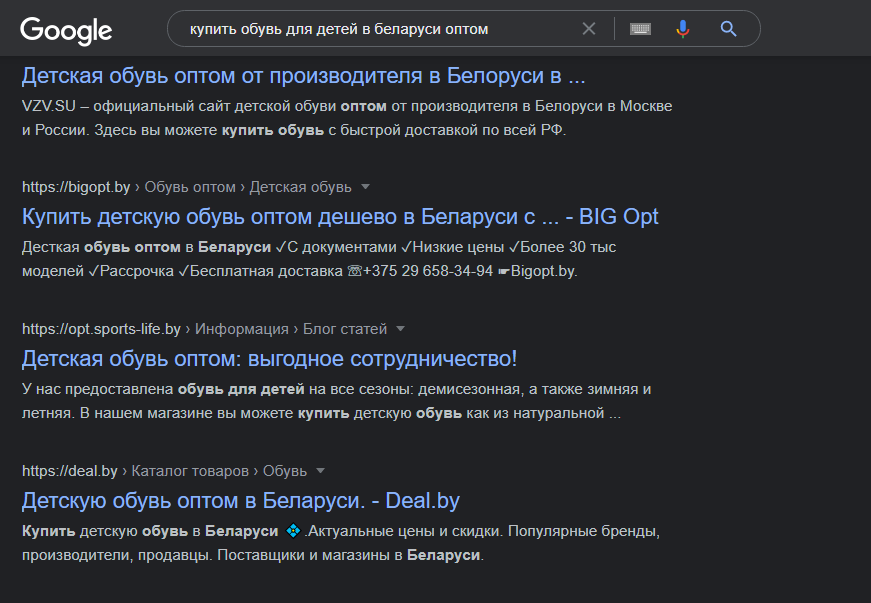Click snippet text starting 'VZV.SU – официальный сайт'

pos(347,118)
